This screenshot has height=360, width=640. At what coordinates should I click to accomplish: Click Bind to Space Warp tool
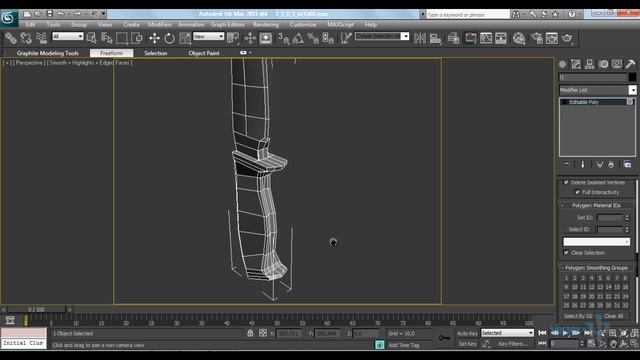tap(41, 38)
